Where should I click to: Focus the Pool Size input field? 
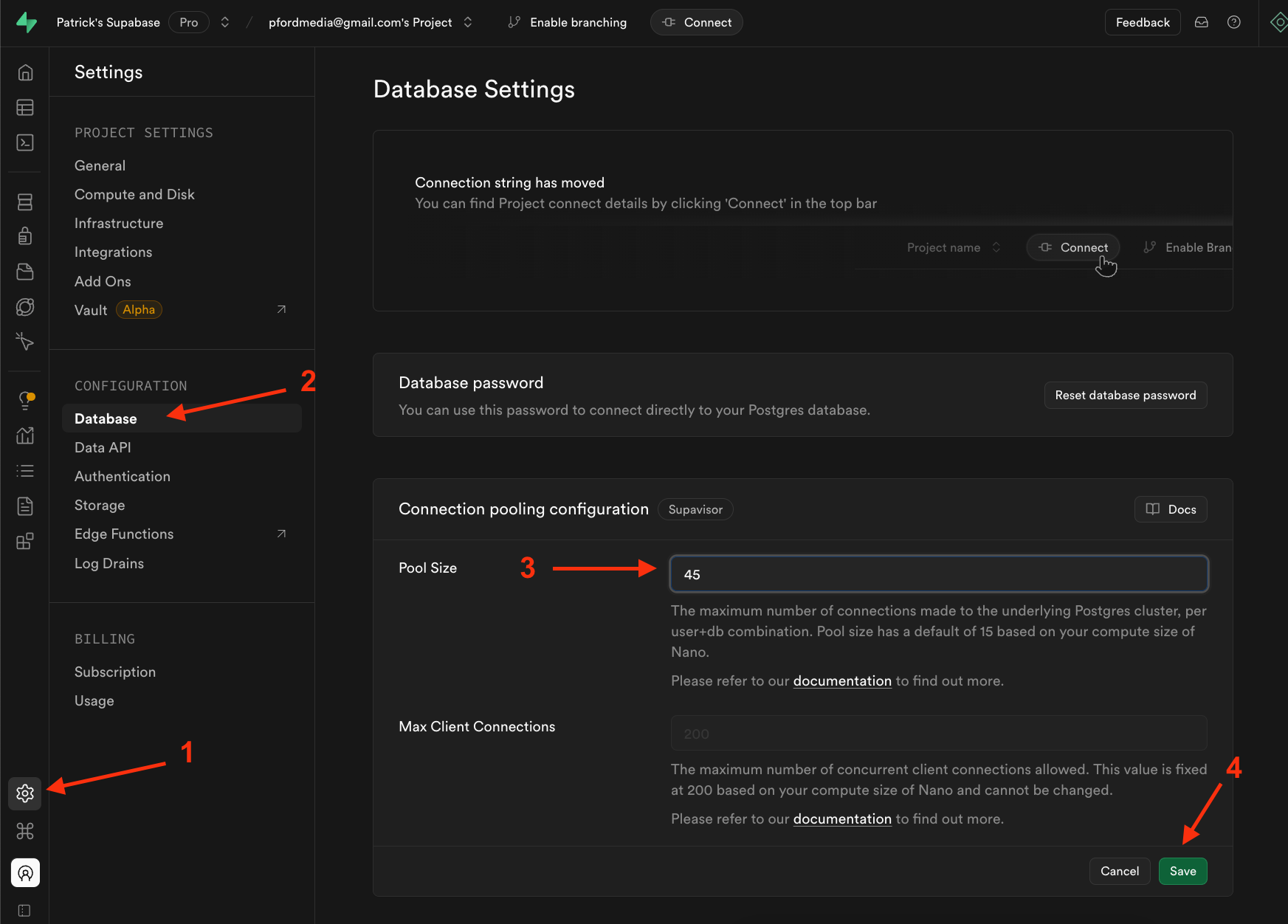coord(938,574)
